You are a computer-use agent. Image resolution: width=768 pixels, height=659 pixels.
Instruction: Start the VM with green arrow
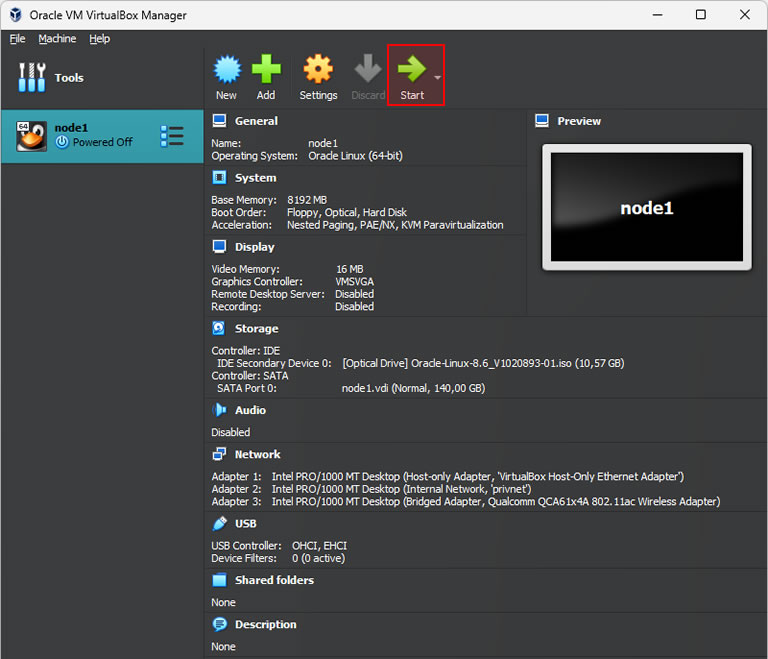click(411, 69)
